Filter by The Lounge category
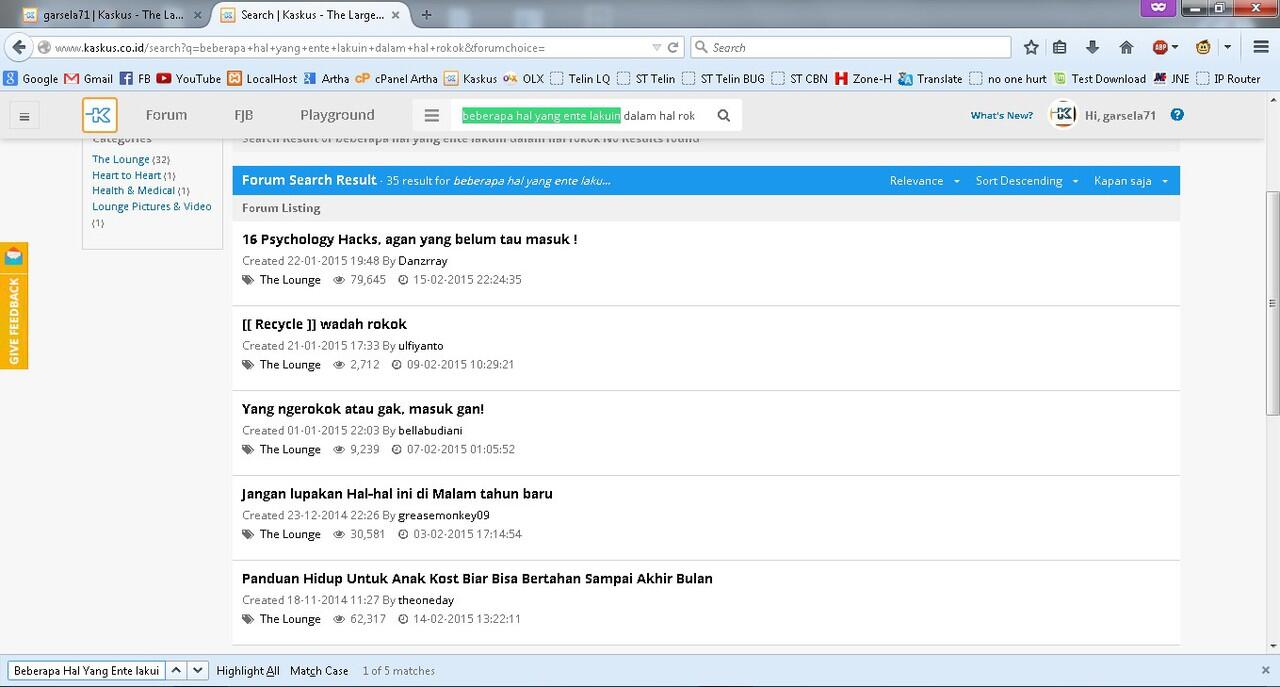 (121, 159)
